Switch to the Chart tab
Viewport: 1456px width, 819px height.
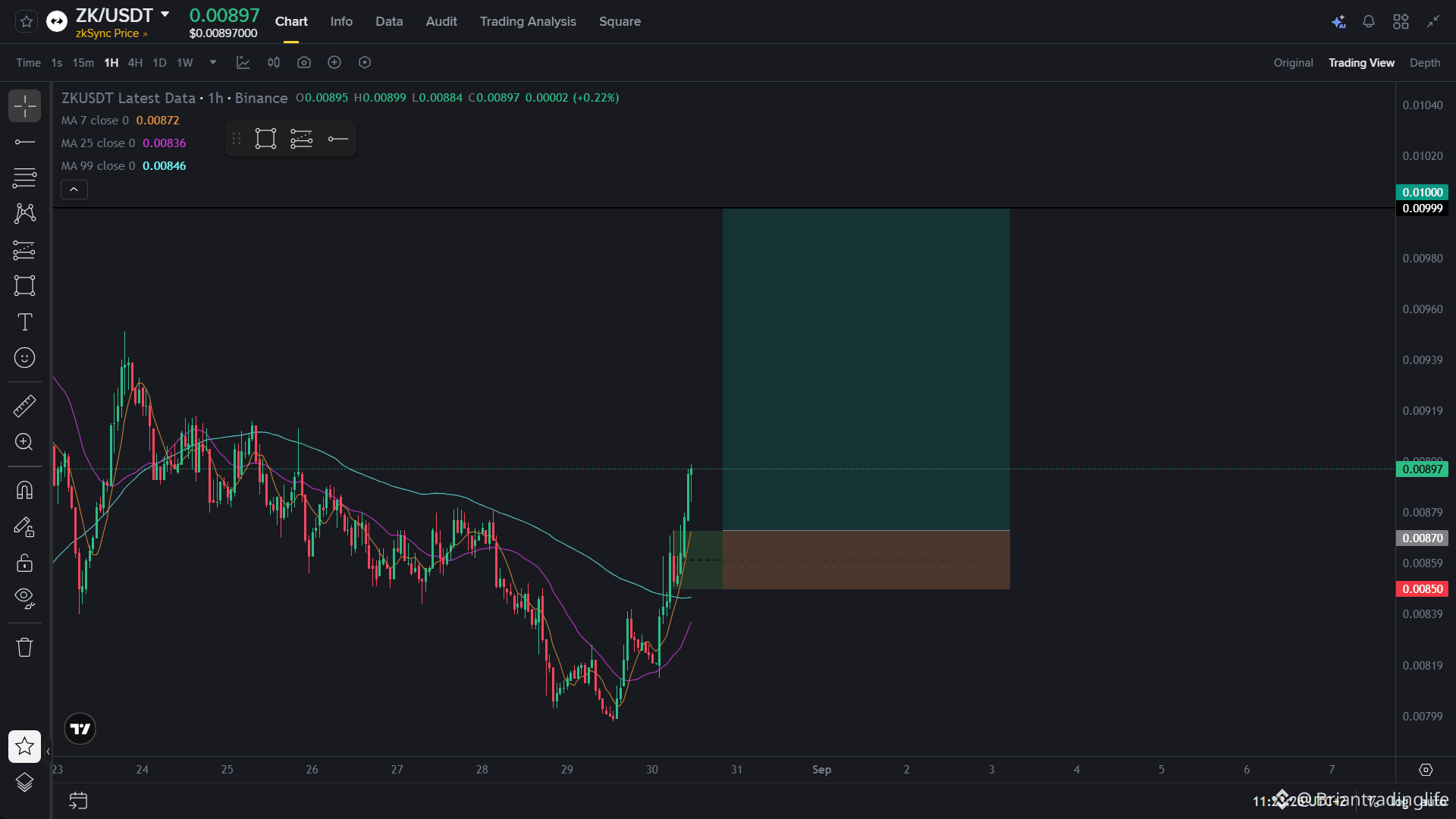pyautogui.click(x=291, y=21)
